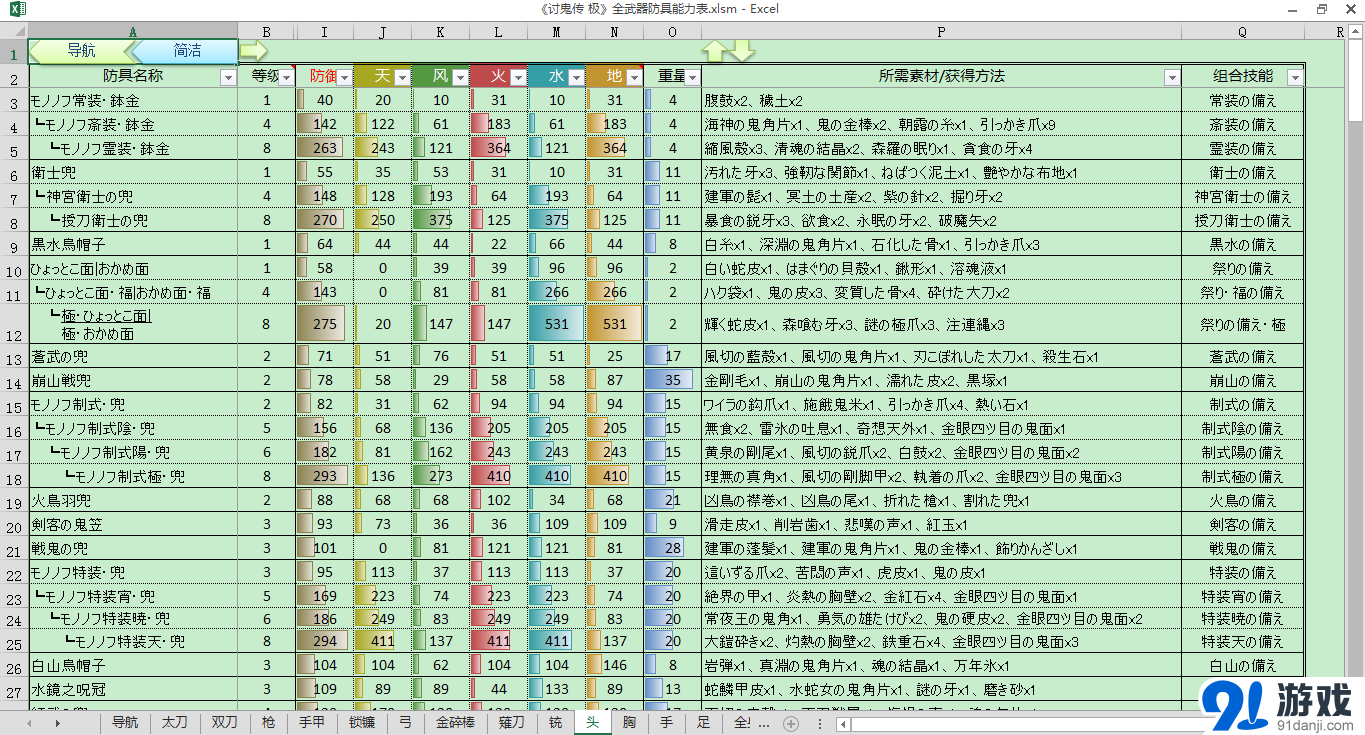Click 水 value 531 in row 12
1365x735 pixels.
click(x=557, y=325)
